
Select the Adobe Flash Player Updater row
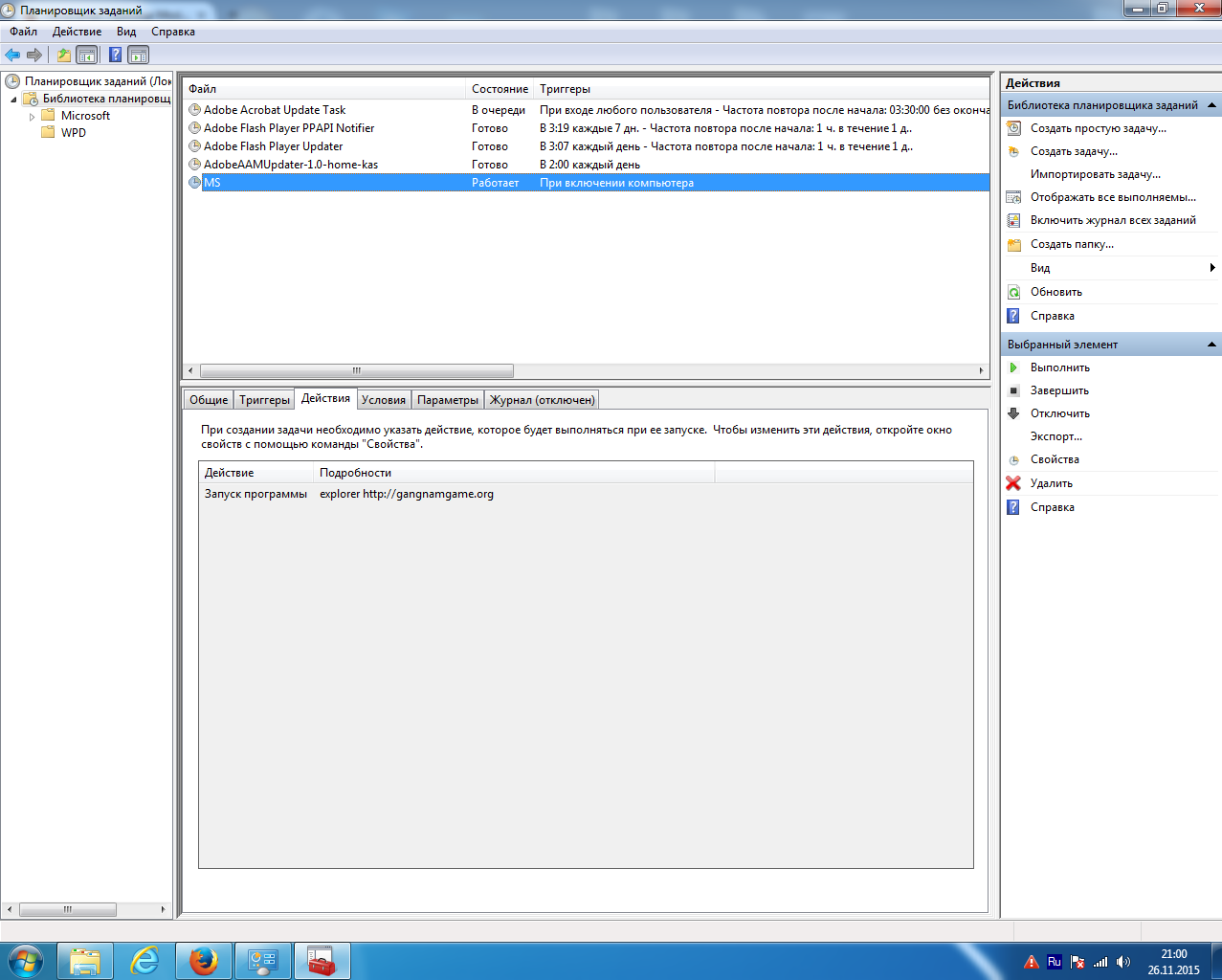point(587,146)
